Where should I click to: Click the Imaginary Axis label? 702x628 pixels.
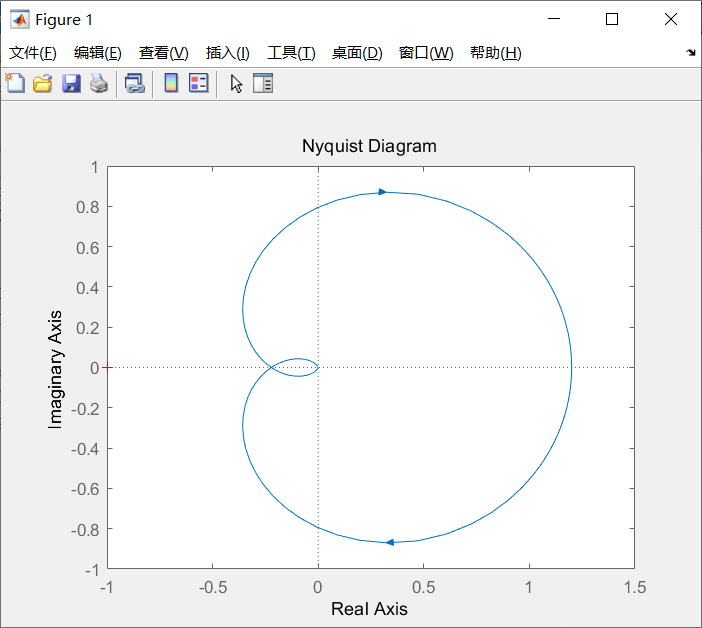click(x=55, y=370)
